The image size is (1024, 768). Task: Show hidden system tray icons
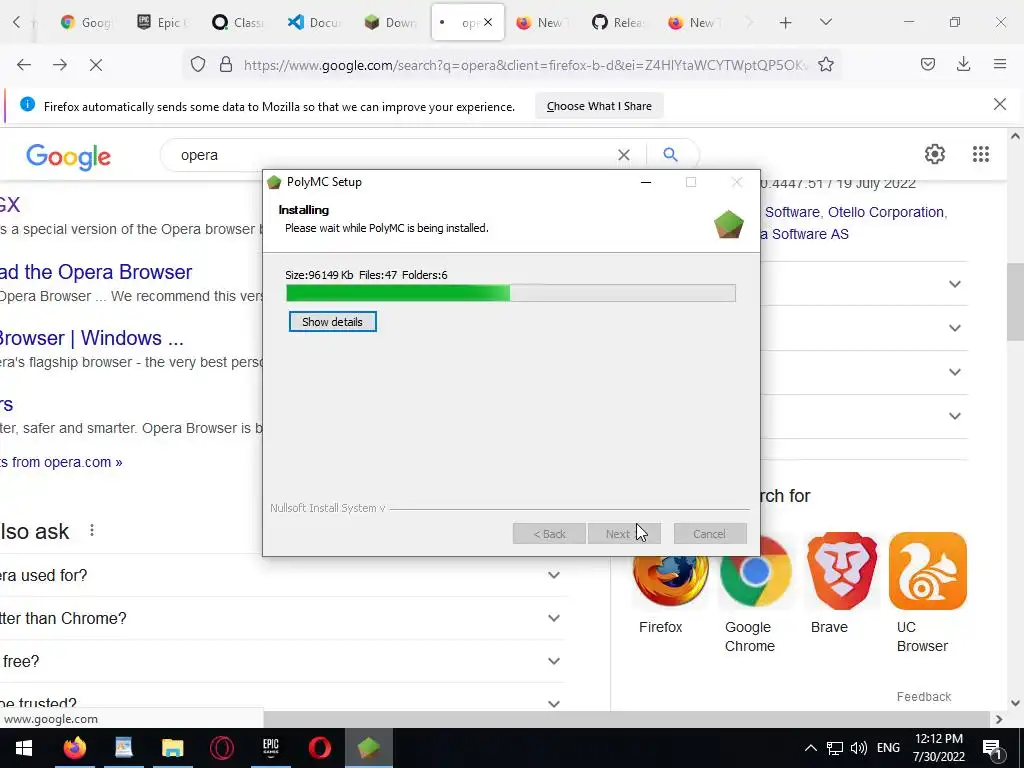click(810, 748)
